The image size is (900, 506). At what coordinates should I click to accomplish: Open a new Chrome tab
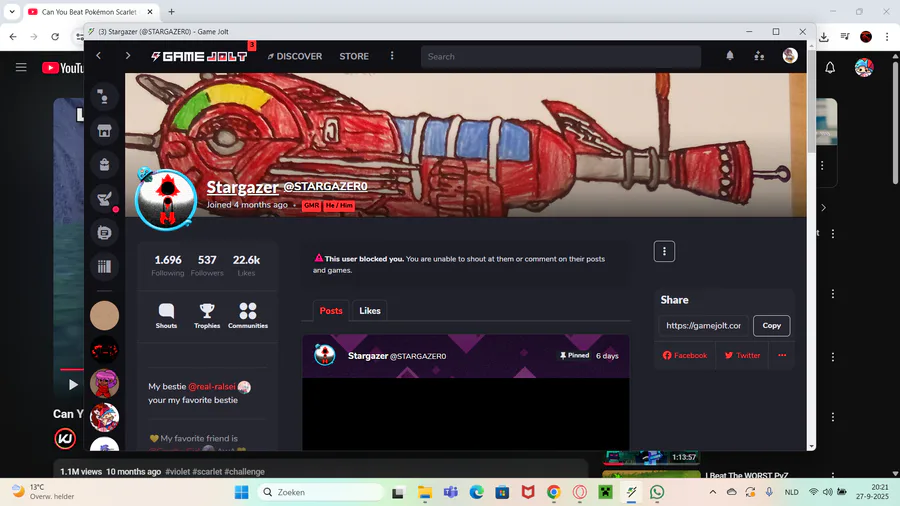point(171,11)
